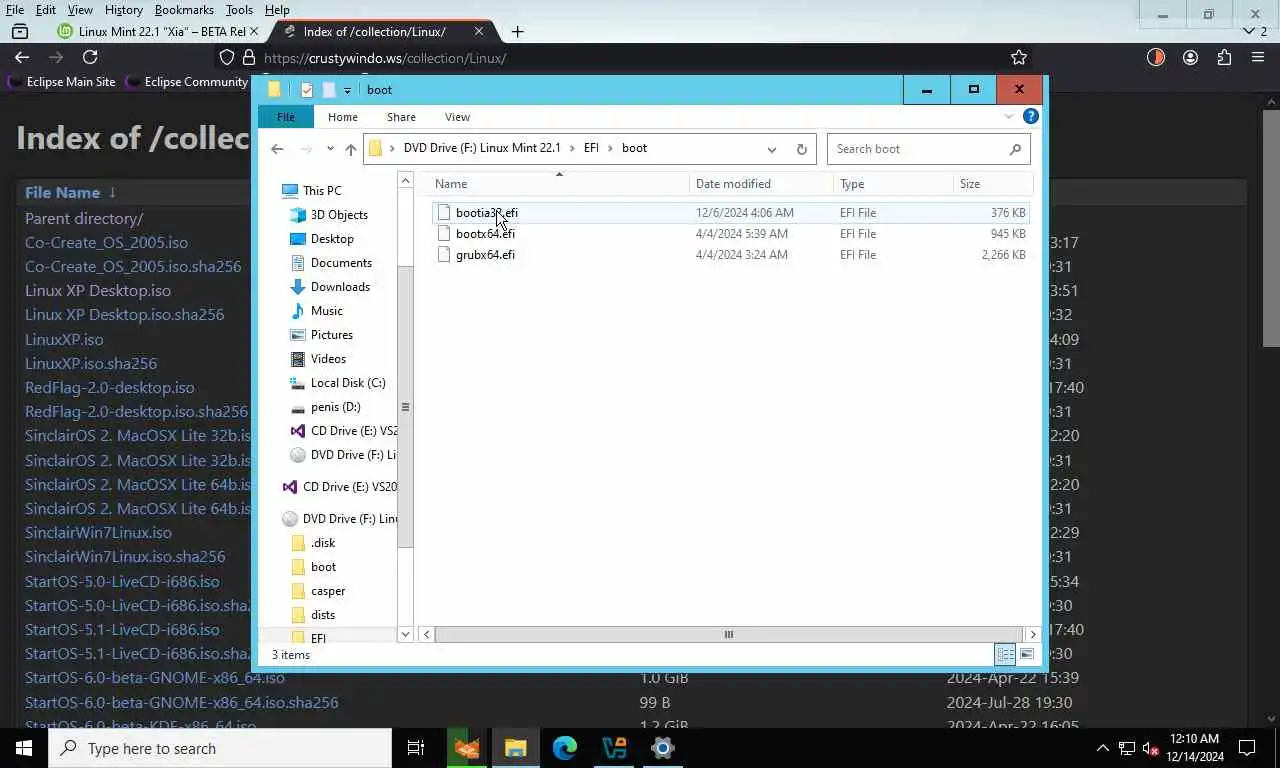
Task: Click navigation pane scroll up arrow
Action: pyautogui.click(x=405, y=181)
